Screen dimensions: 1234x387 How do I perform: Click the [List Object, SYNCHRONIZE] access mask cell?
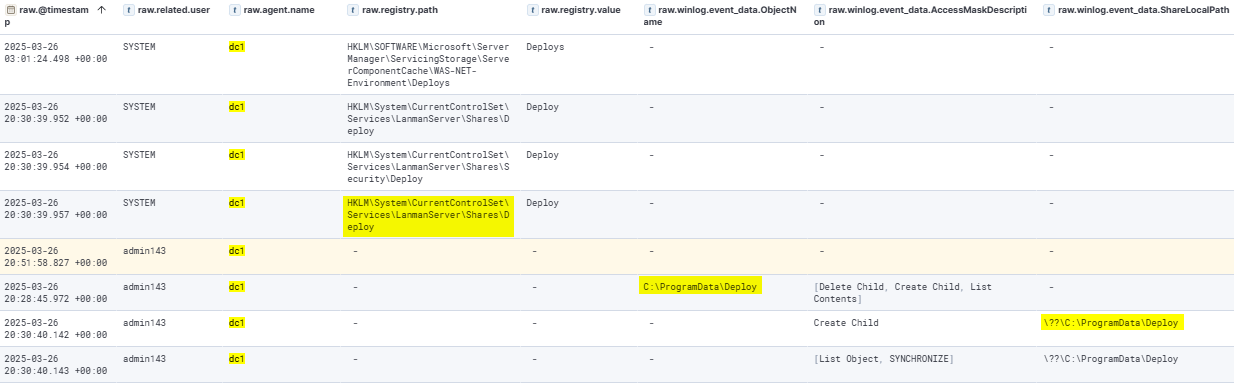point(884,358)
